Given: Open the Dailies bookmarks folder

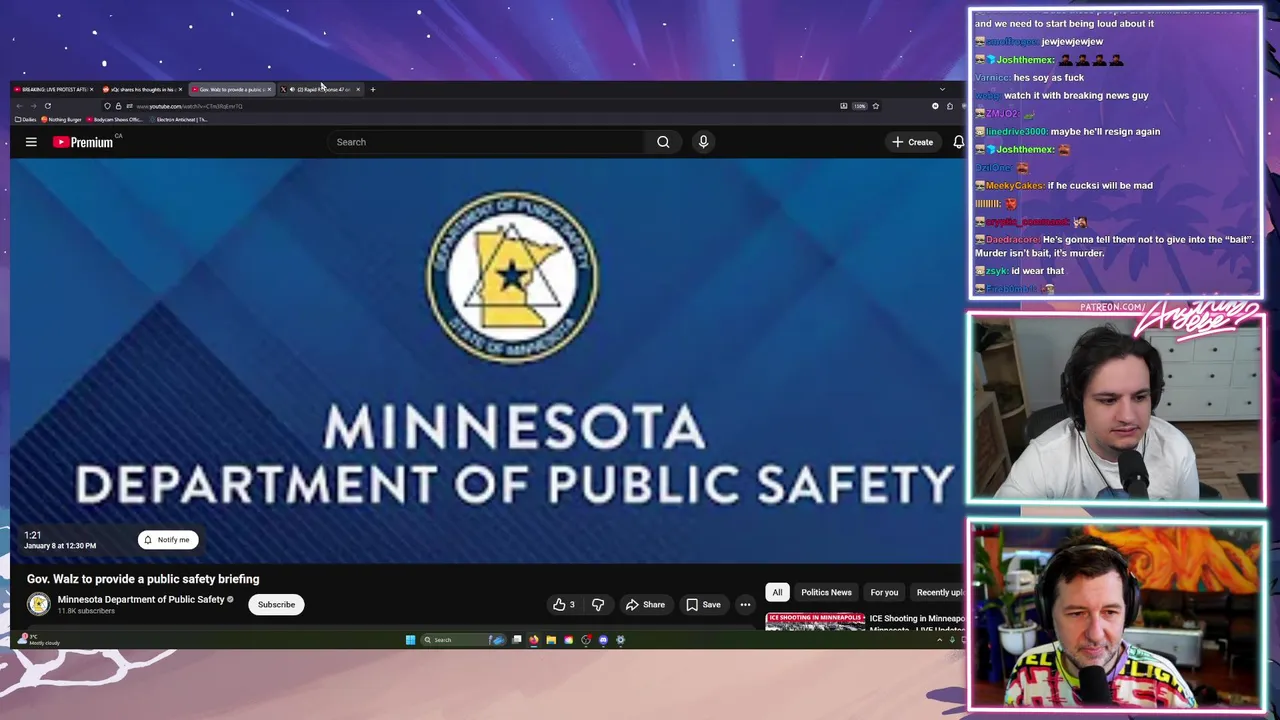Looking at the screenshot, I should pyautogui.click(x=25, y=119).
